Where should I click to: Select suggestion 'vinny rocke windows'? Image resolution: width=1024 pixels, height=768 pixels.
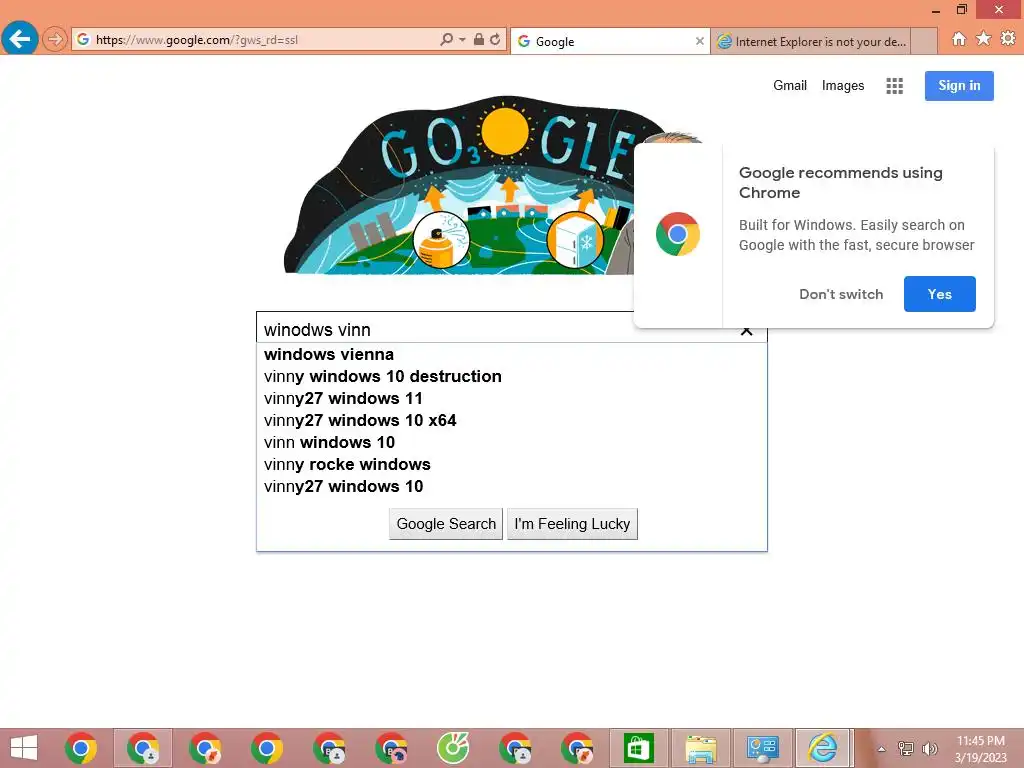[511, 464]
